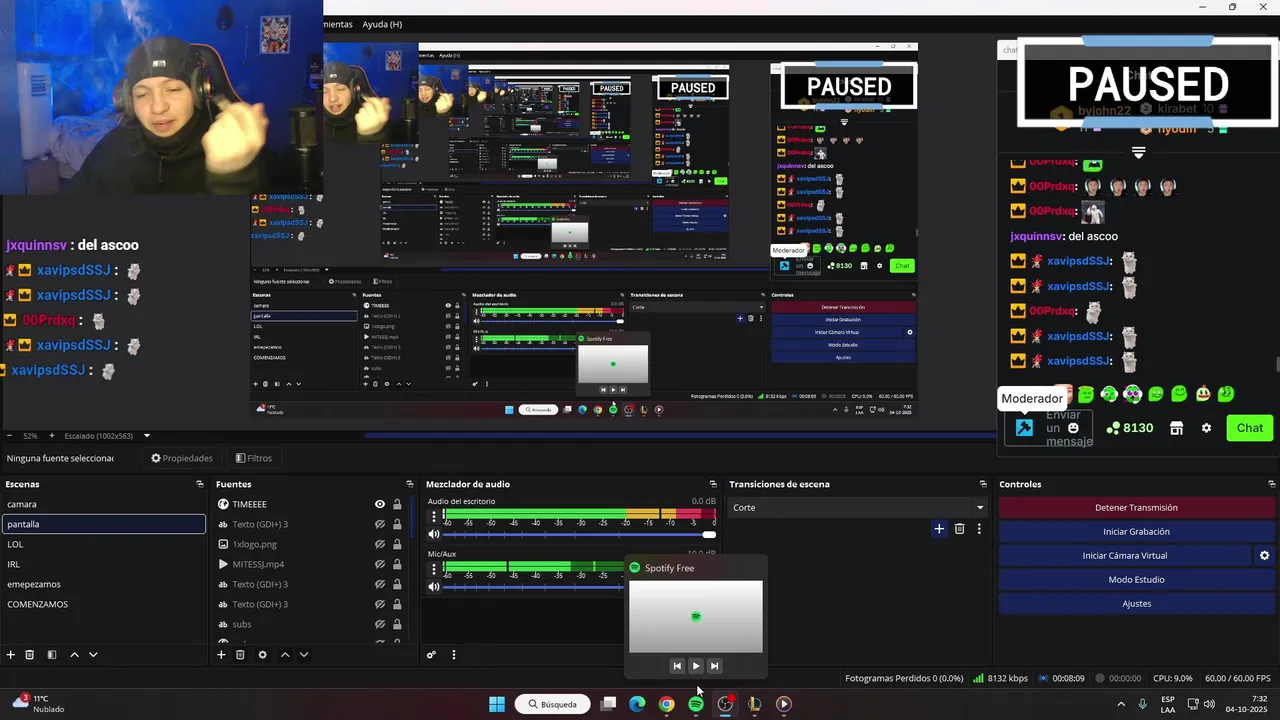The image size is (1280, 720).
Task: Open Task View on the taskbar
Action: pos(608,704)
